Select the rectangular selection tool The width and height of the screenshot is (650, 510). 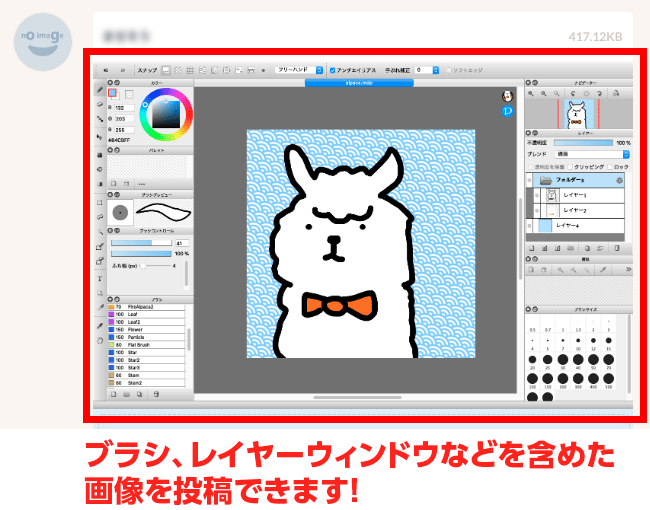click(100, 203)
